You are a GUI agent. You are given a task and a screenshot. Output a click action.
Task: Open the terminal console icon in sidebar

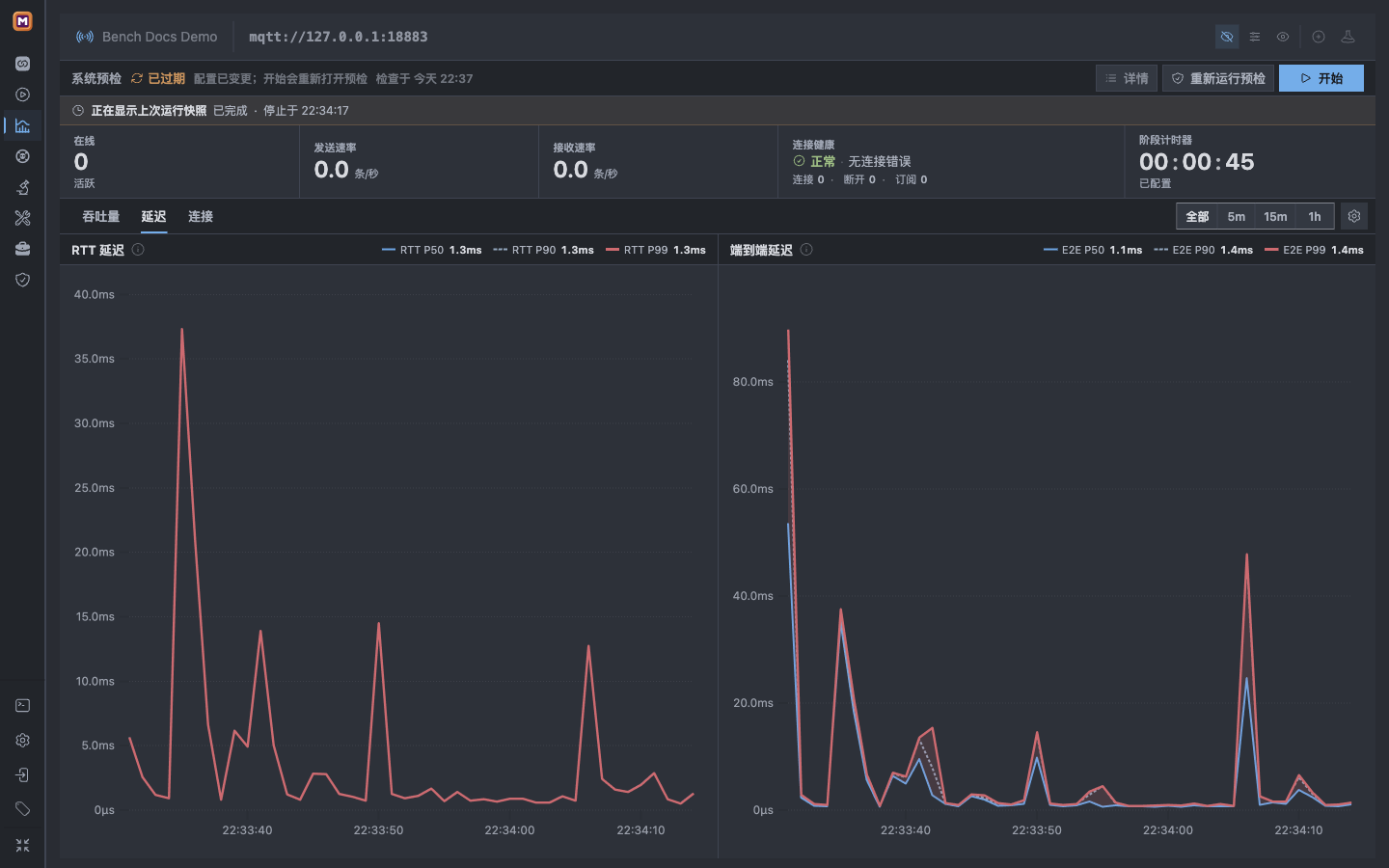tap(22, 706)
